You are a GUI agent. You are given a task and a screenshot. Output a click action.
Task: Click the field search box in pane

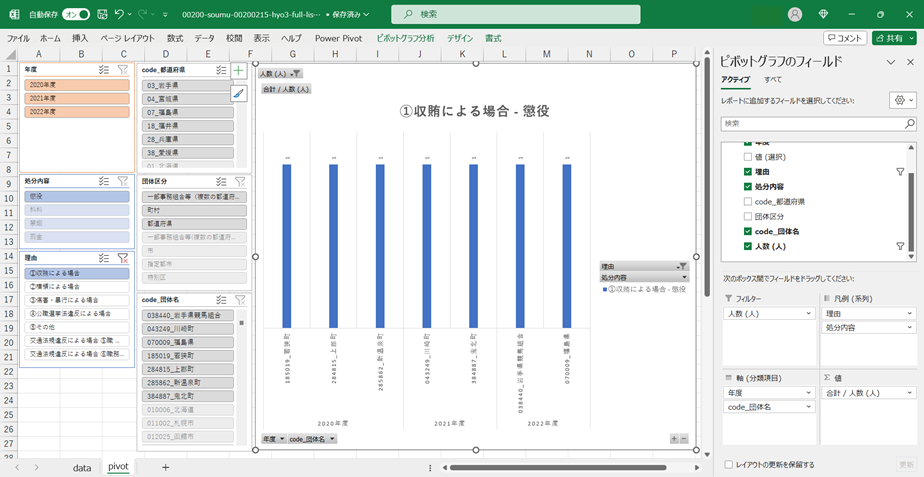[x=818, y=124]
